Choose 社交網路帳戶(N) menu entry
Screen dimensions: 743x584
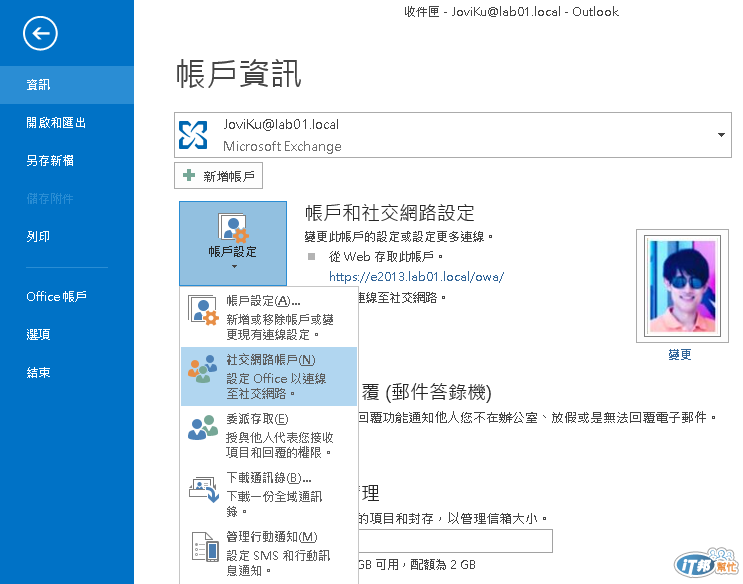click(269, 376)
